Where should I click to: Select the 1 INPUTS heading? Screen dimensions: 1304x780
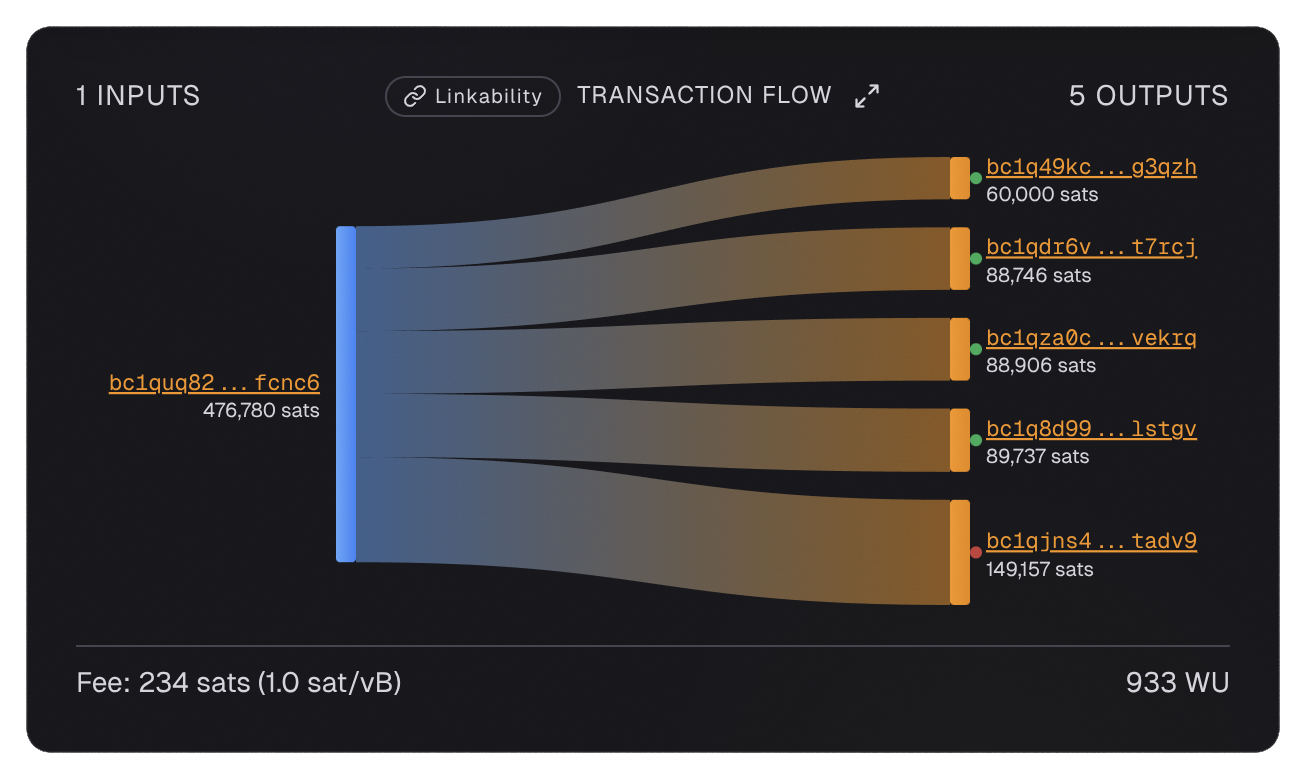137,96
